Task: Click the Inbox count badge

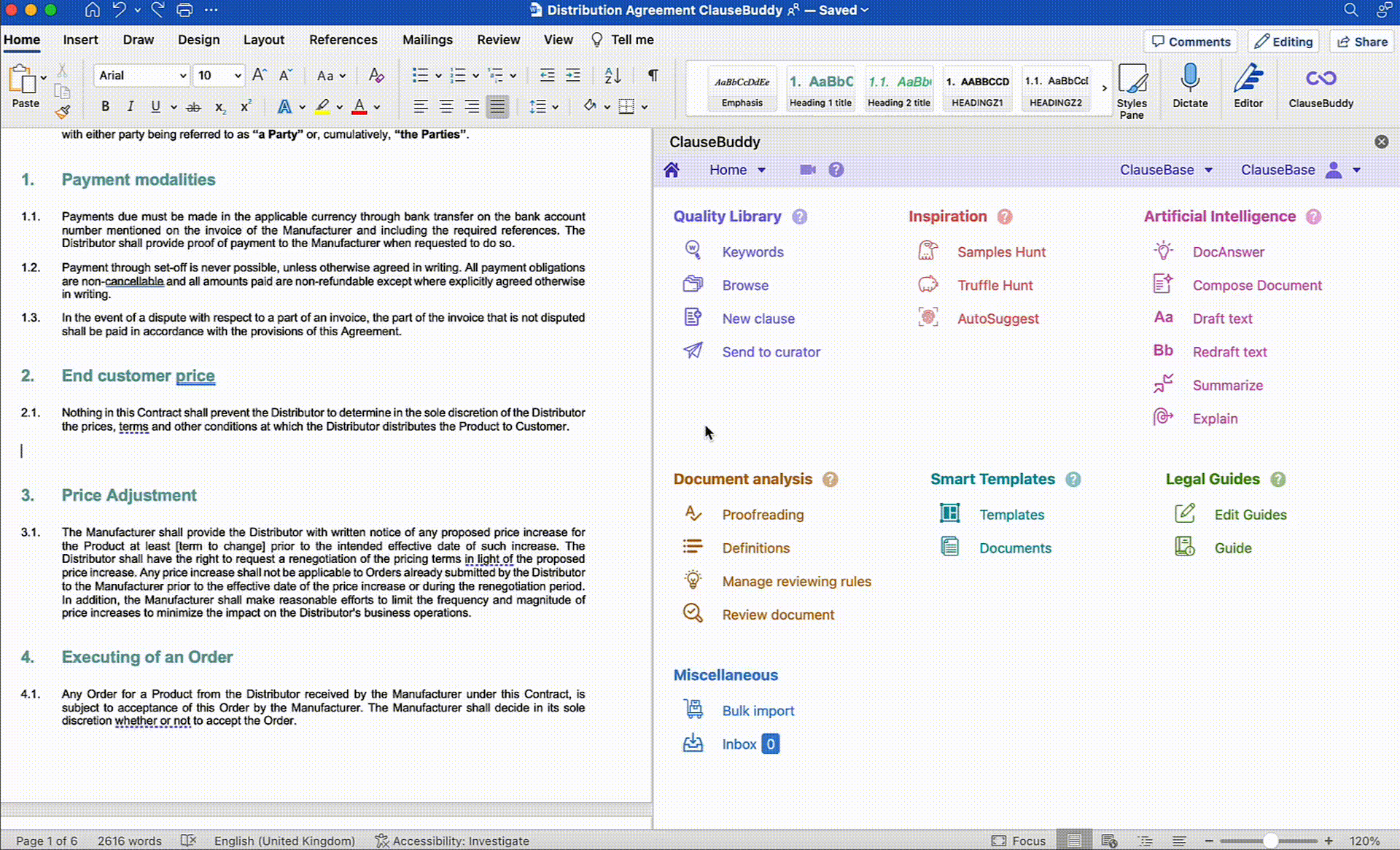Action: click(770, 744)
